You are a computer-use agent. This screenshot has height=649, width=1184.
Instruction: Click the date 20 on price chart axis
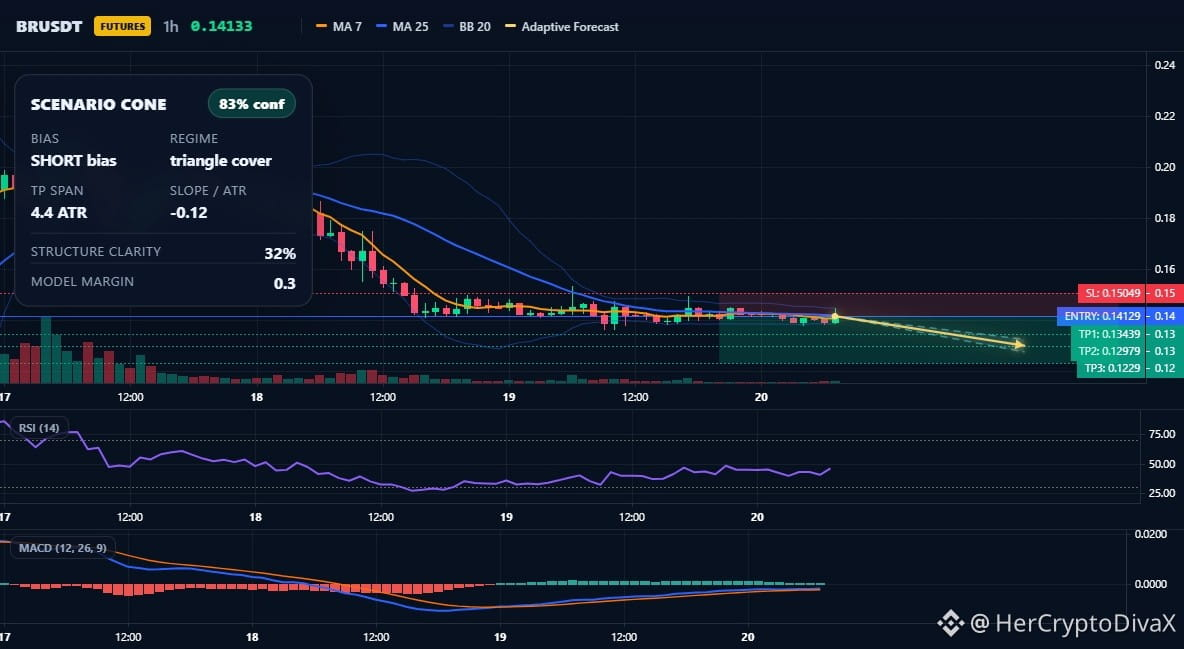(x=760, y=397)
